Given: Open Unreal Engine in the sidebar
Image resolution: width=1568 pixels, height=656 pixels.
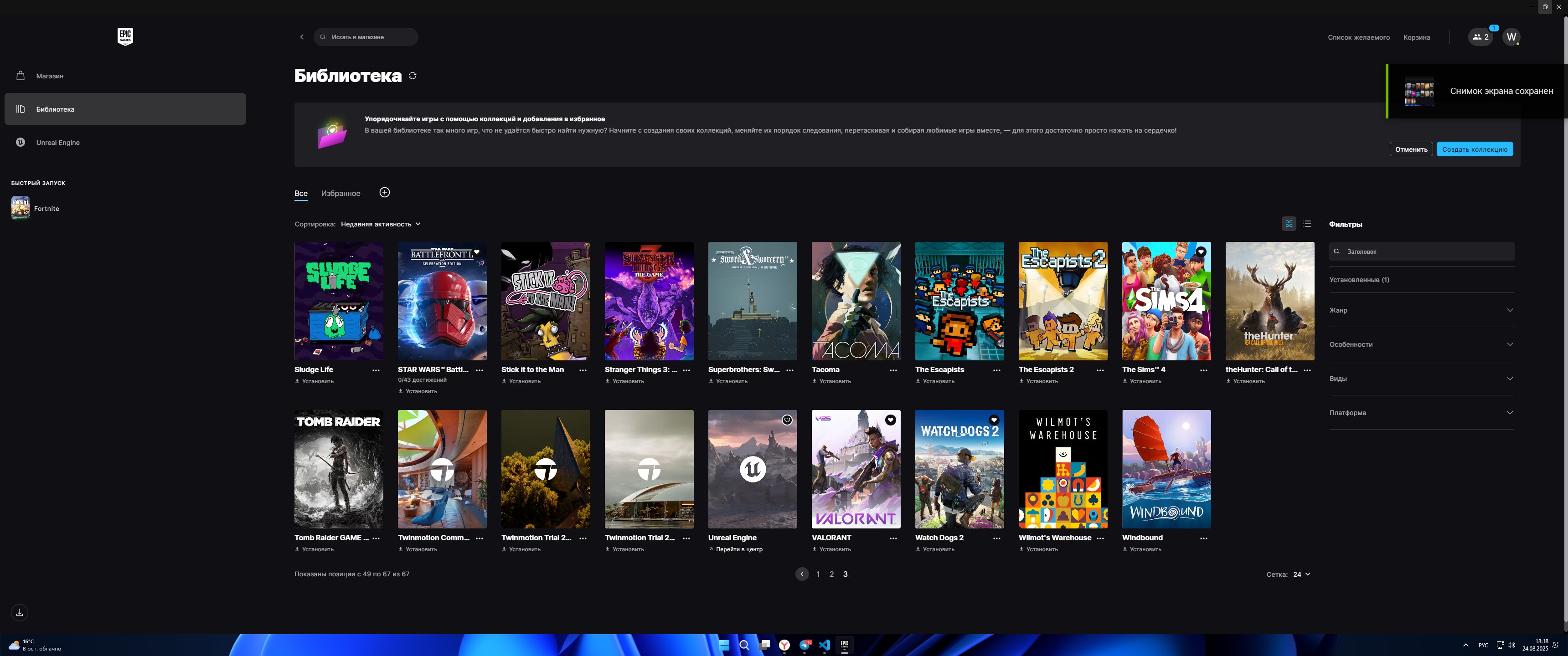Looking at the screenshot, I should (x=125, y=143).
